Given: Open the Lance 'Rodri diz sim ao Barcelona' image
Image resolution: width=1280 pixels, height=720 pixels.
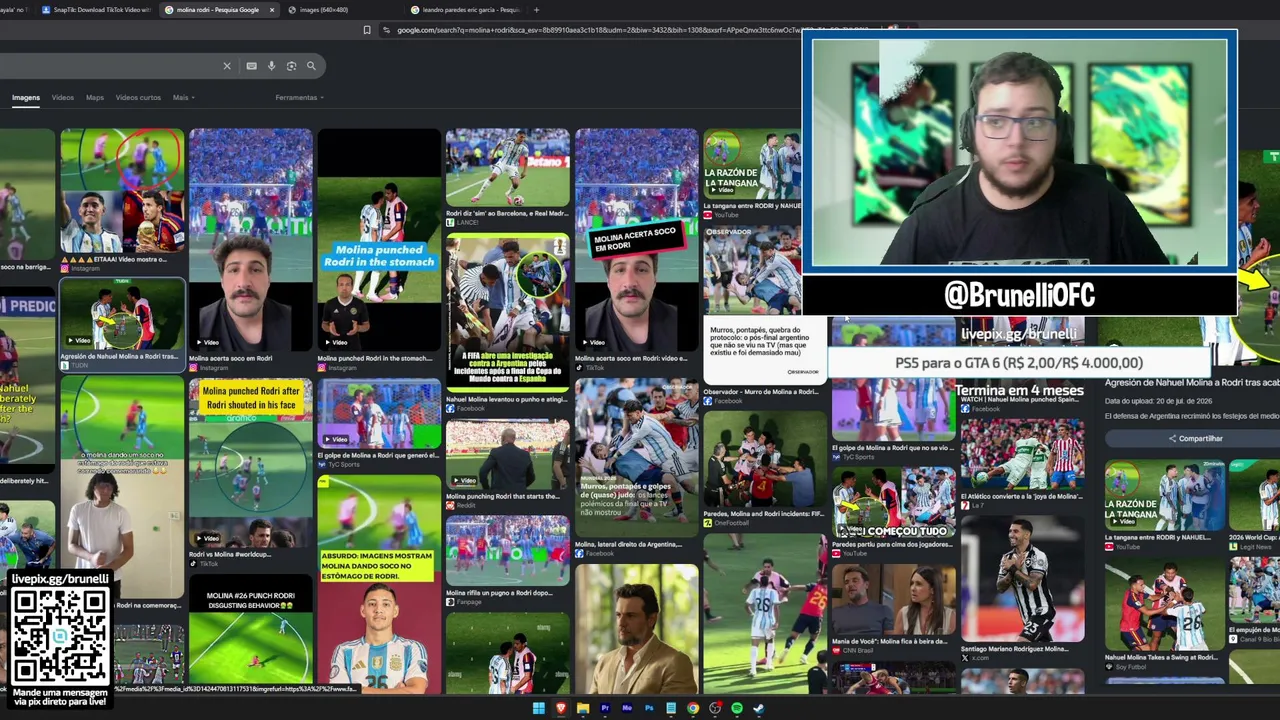Looking at the screenshot, I should click(x=508, y=168).
